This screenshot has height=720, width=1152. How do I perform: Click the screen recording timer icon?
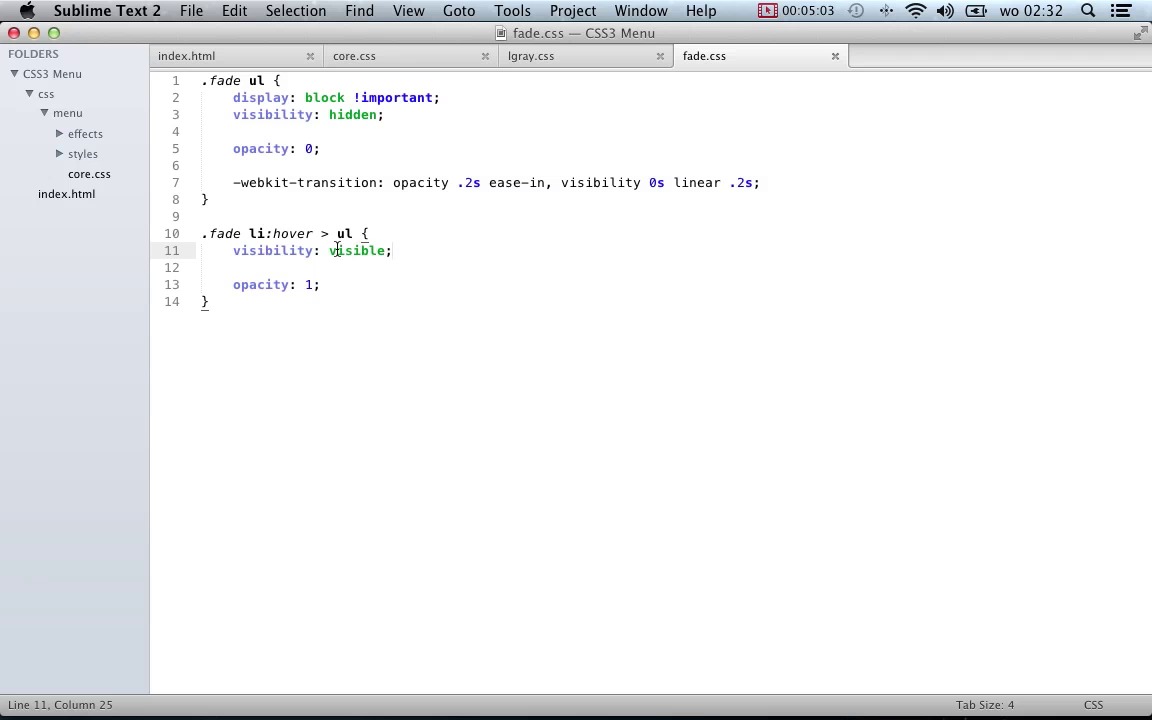coord(767,10)
